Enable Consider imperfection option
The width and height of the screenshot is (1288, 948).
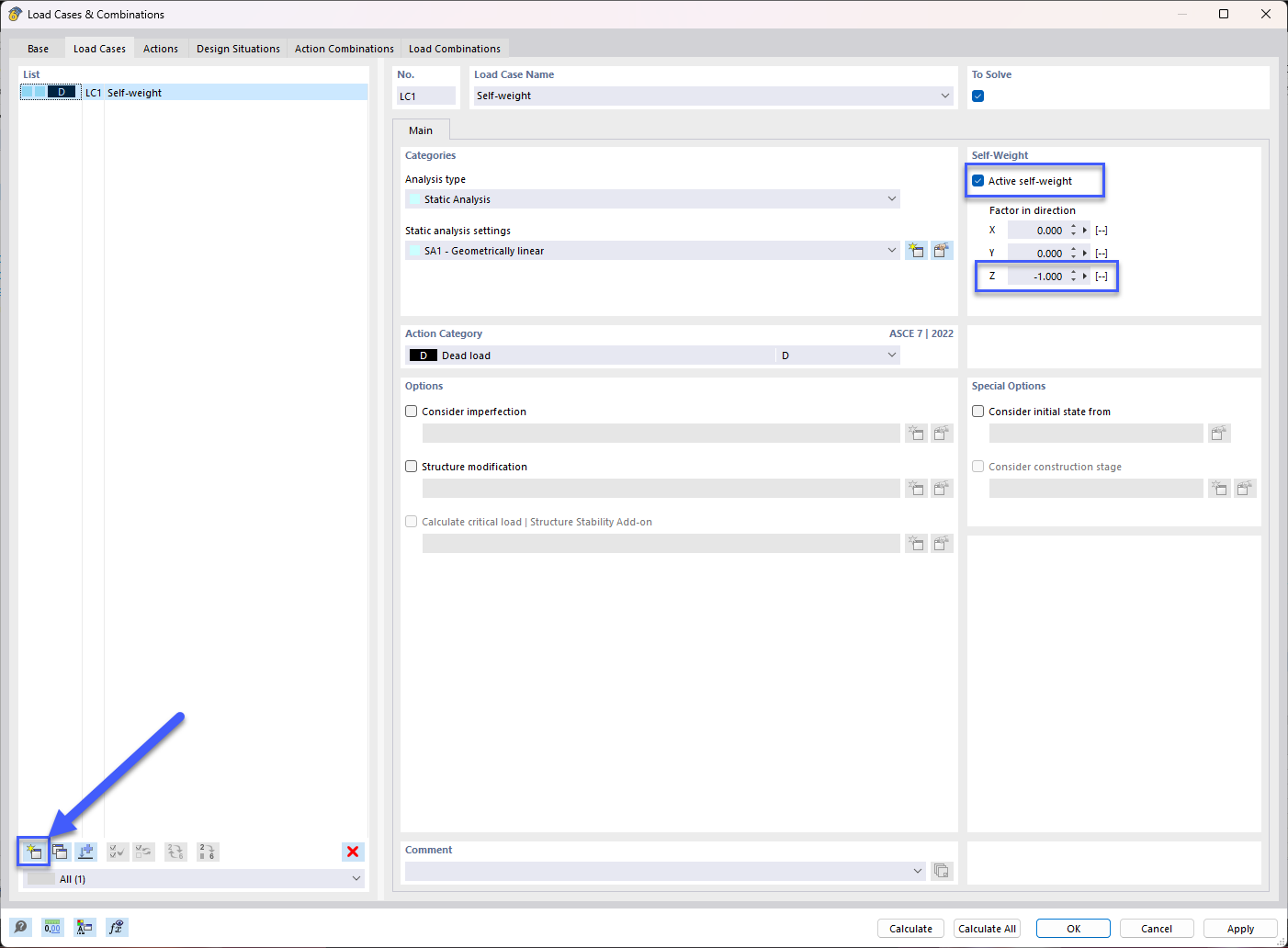(x=411, y=411)
